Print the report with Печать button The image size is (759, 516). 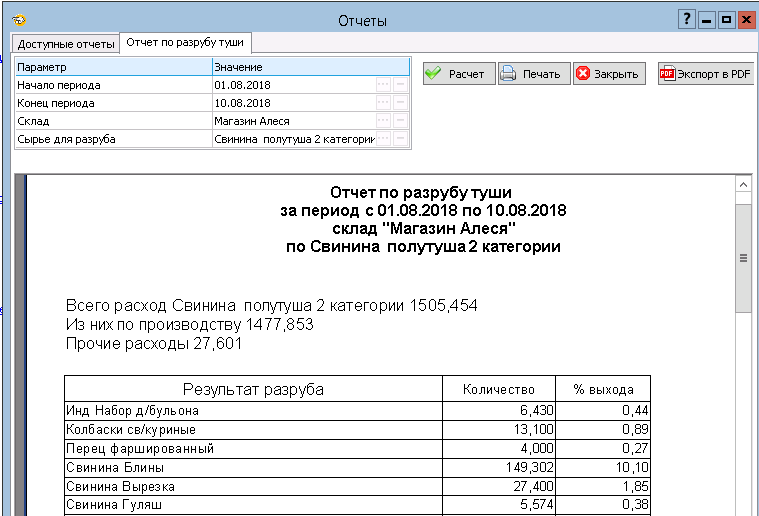tap(534, 74)
